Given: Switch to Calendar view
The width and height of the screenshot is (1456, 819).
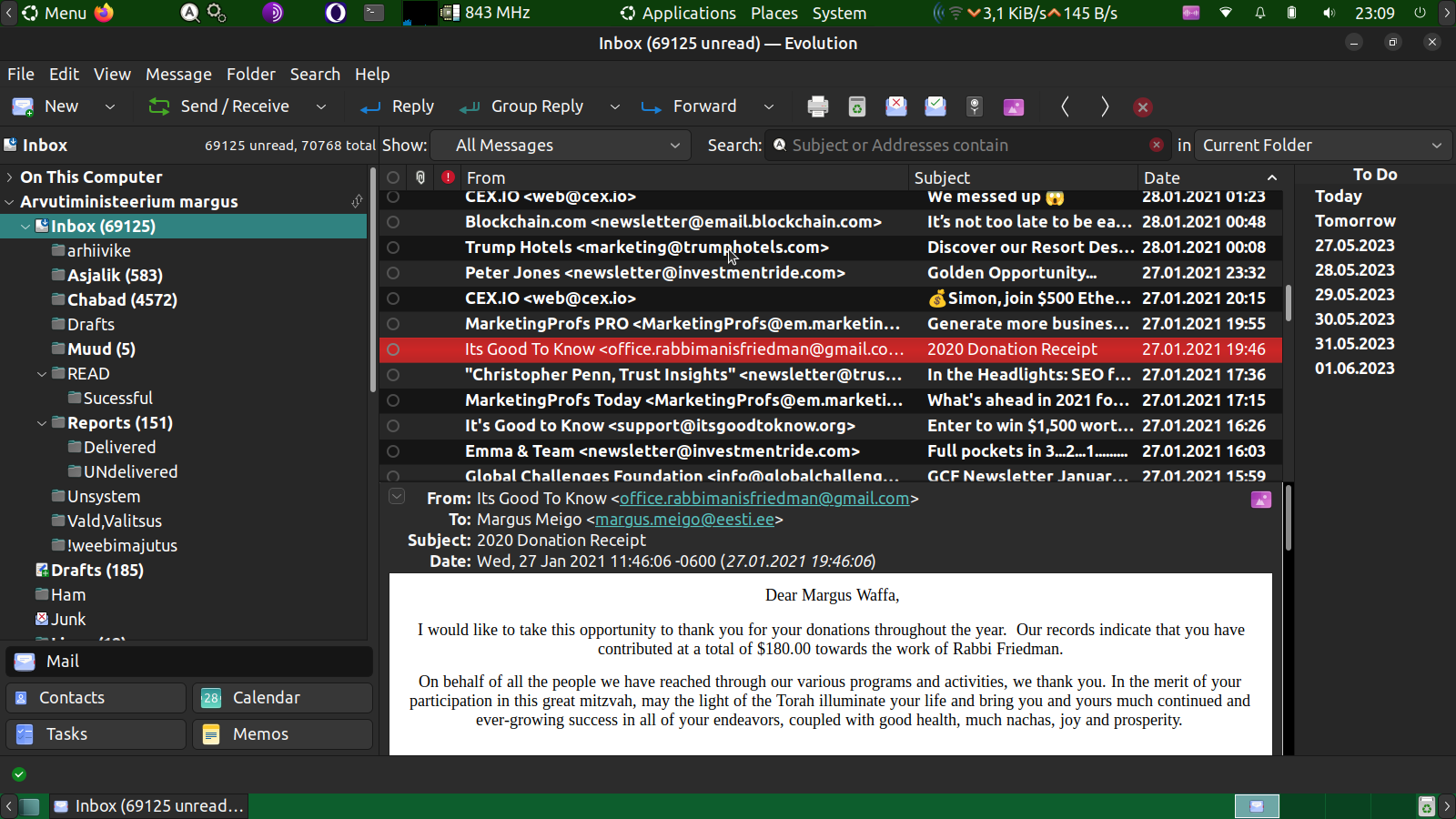Looking at the screenshot, I should point(282,698).
